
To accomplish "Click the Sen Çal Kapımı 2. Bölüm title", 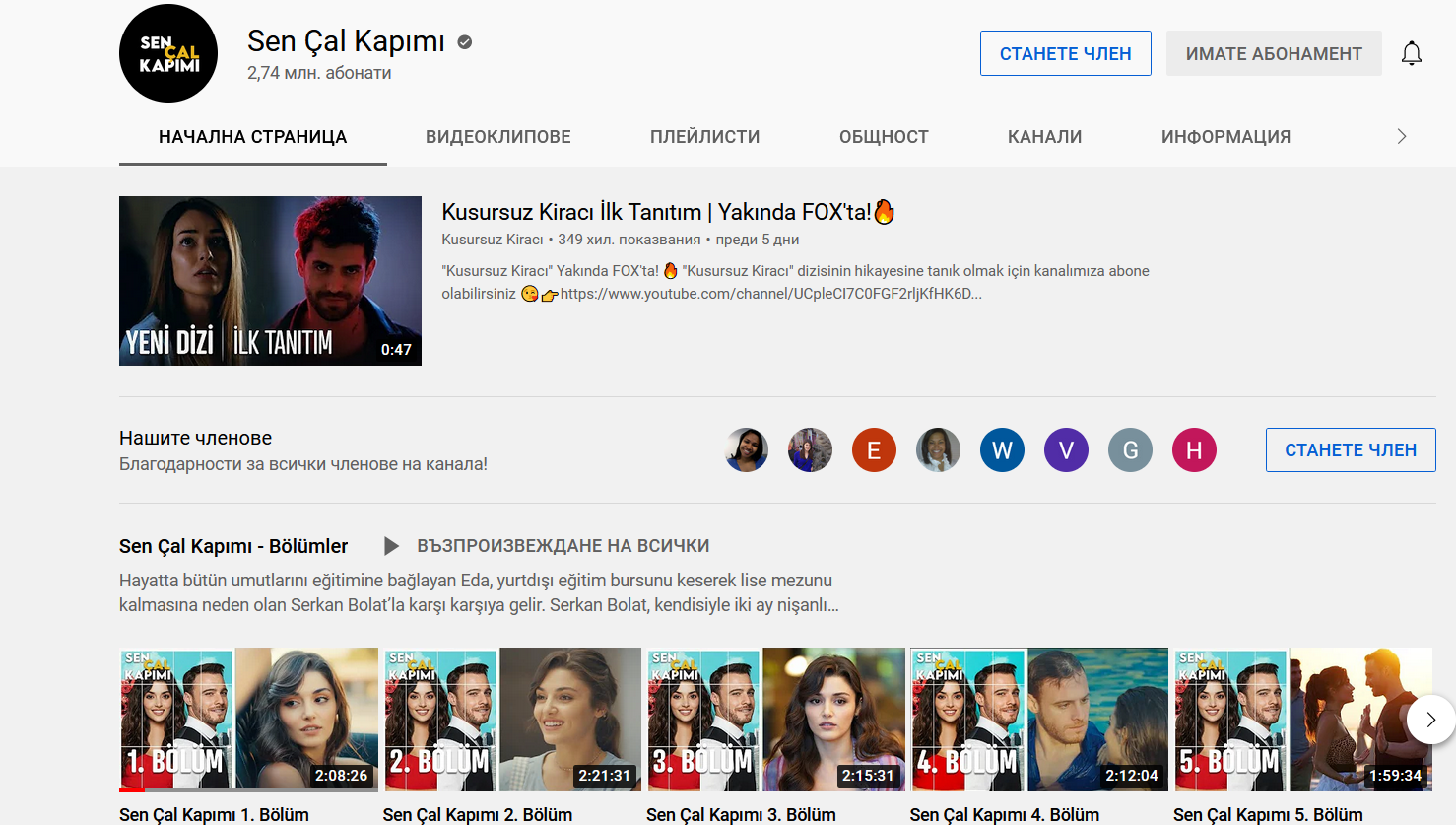I will click(x=478, y=815).
